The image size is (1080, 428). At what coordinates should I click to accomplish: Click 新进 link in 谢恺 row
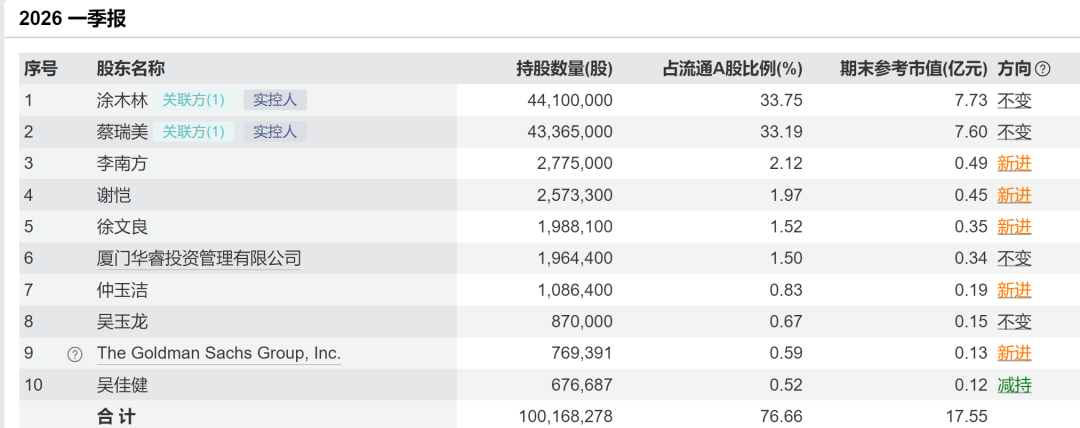pyautogui.click(x=1015, y=196)
